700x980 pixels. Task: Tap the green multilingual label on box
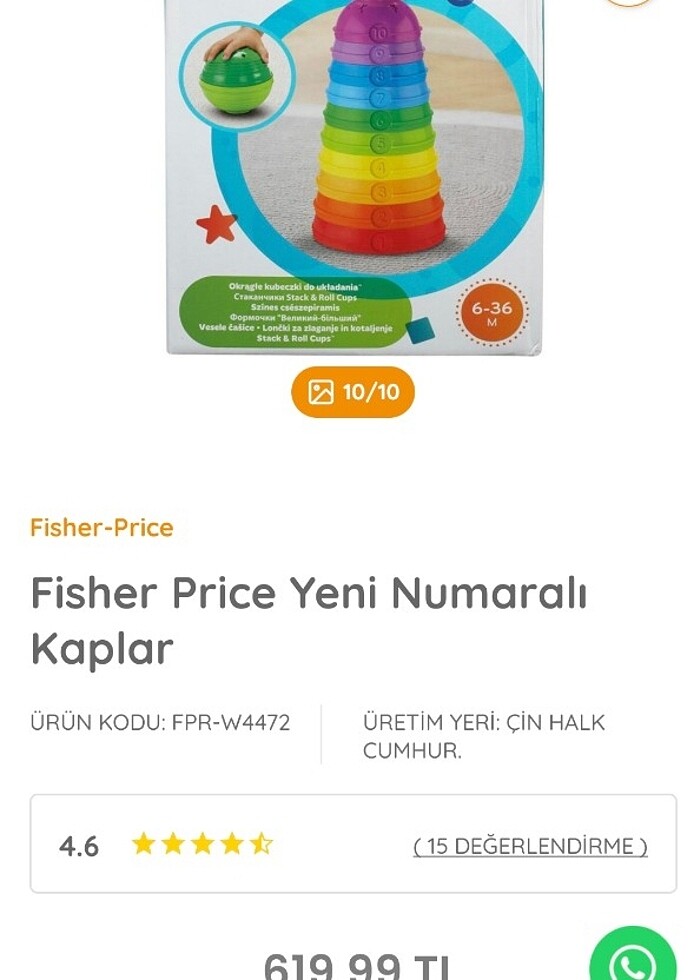click(295, 312)
